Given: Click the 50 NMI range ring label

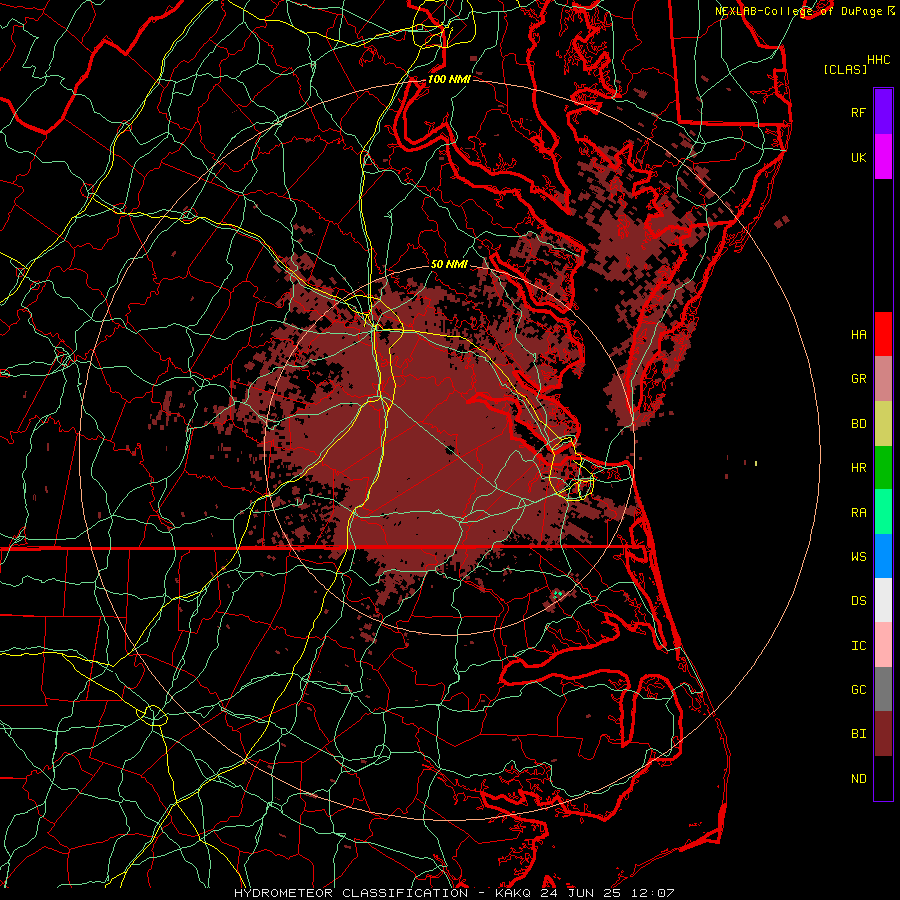Looking at the screenshot, I should point(449,264).
